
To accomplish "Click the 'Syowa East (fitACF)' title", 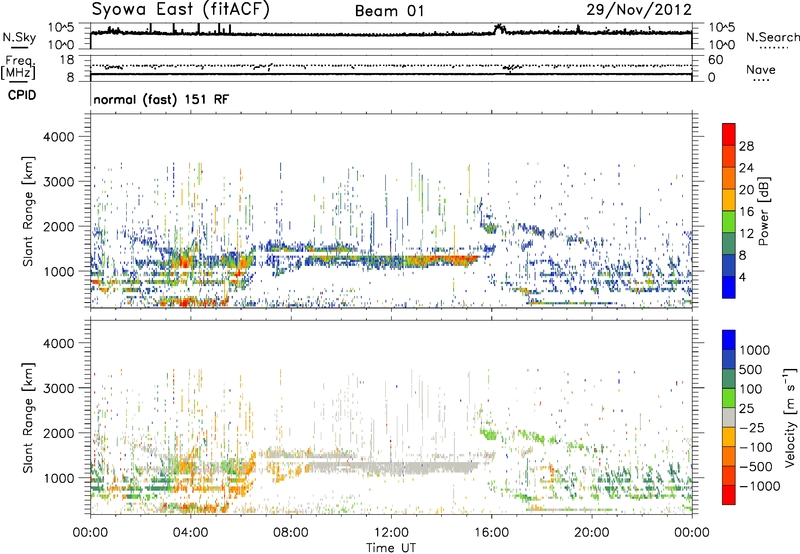I will [x=181, y=10].
